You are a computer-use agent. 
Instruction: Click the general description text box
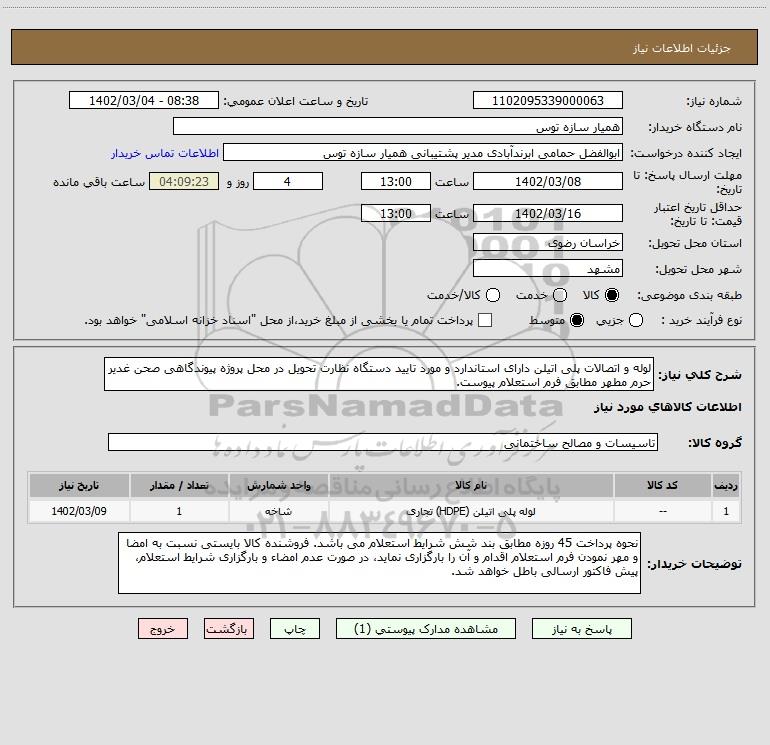(x=379, y=375)
